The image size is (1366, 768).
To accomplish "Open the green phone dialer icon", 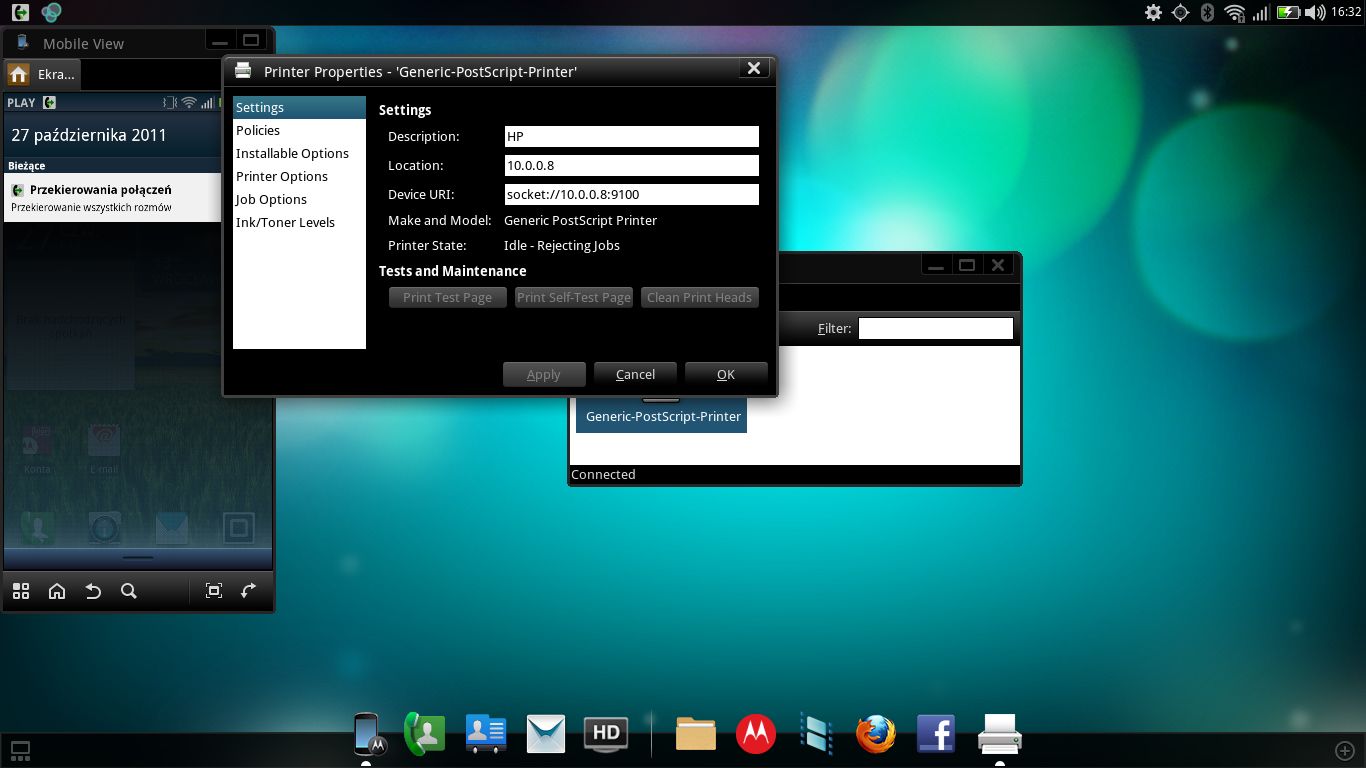I will coord(424,734).
